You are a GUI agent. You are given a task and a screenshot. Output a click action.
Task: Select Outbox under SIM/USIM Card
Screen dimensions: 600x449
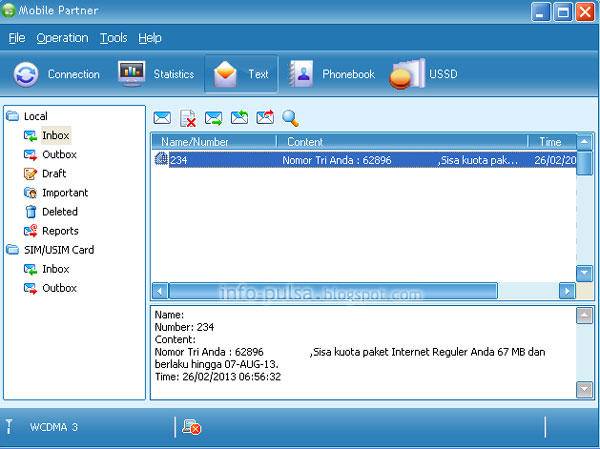59,288
